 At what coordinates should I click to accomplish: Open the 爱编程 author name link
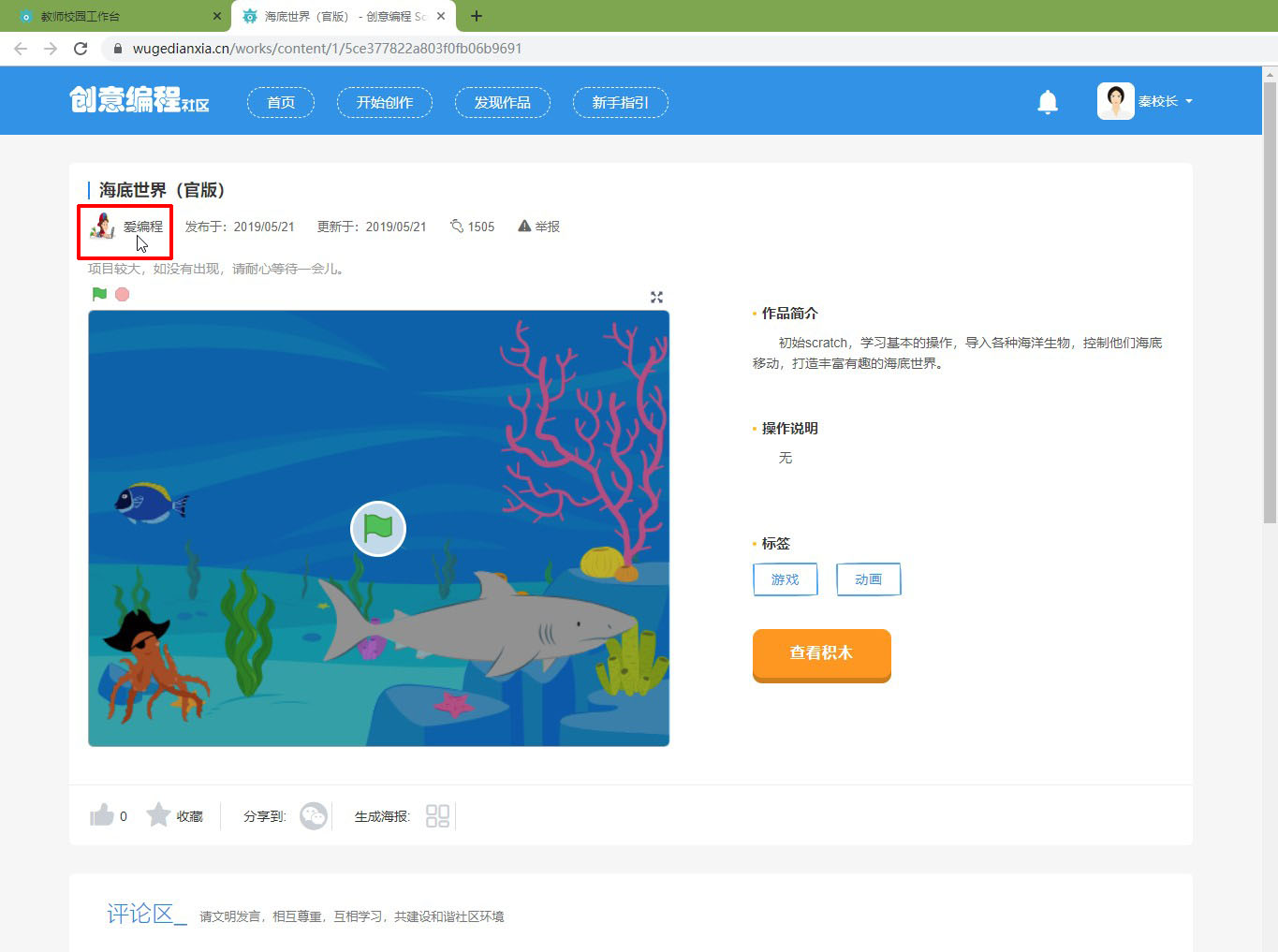pyautogui.click(x=143, y=227)
